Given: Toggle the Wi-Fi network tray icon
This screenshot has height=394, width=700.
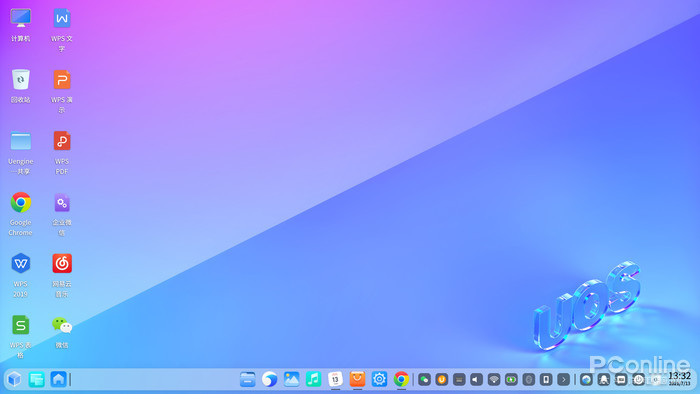Looking at the screenshot, I should (494, 380).
